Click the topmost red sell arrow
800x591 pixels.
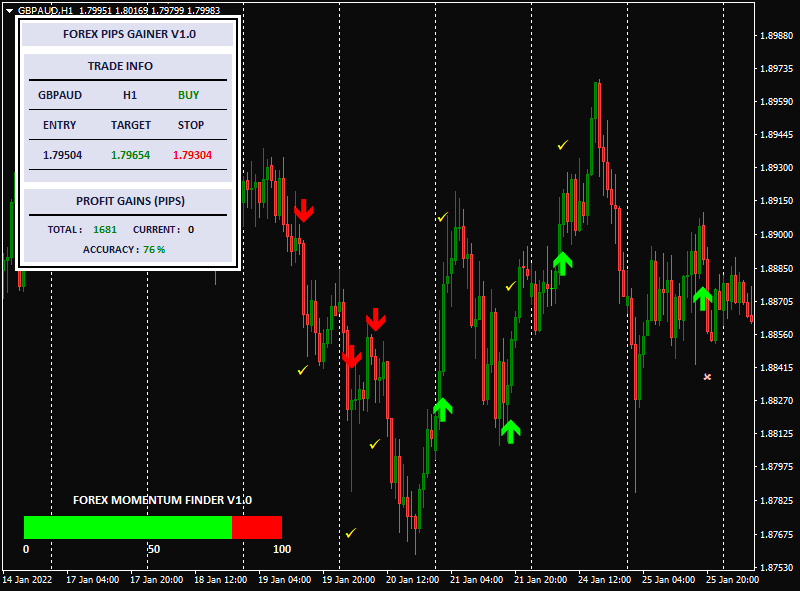304,211
